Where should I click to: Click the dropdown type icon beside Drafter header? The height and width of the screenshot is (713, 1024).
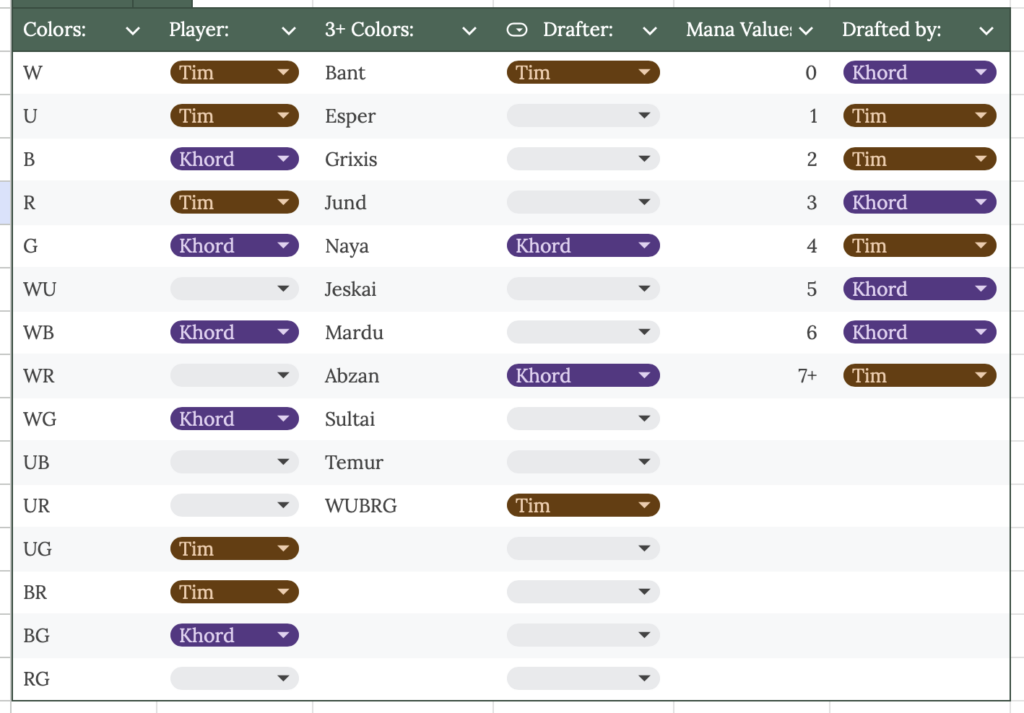pos(517,30)
